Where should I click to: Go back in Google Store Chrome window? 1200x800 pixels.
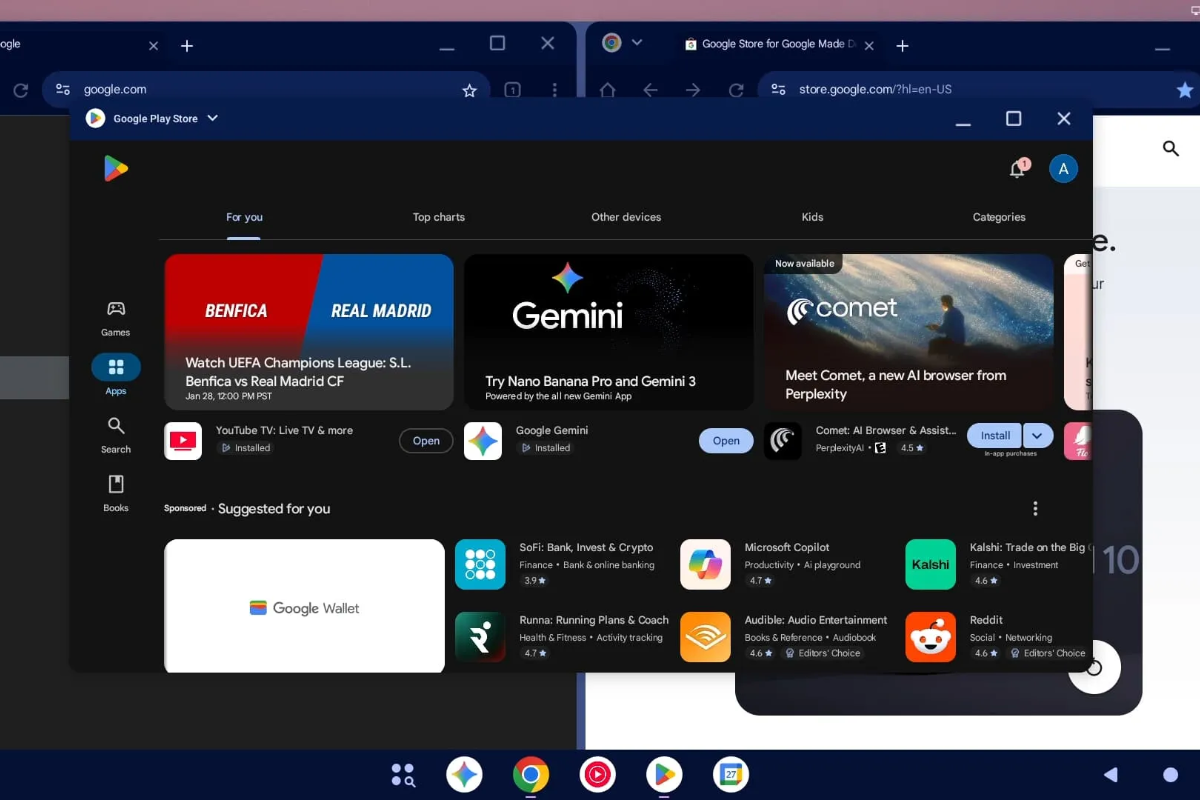pos(650,90)
